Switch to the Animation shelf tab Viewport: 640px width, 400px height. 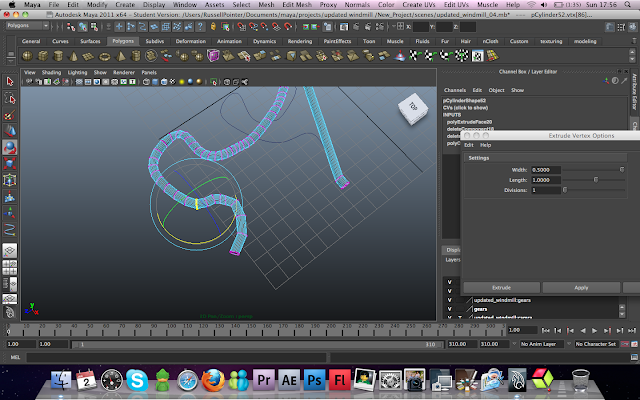coord(229,41)
